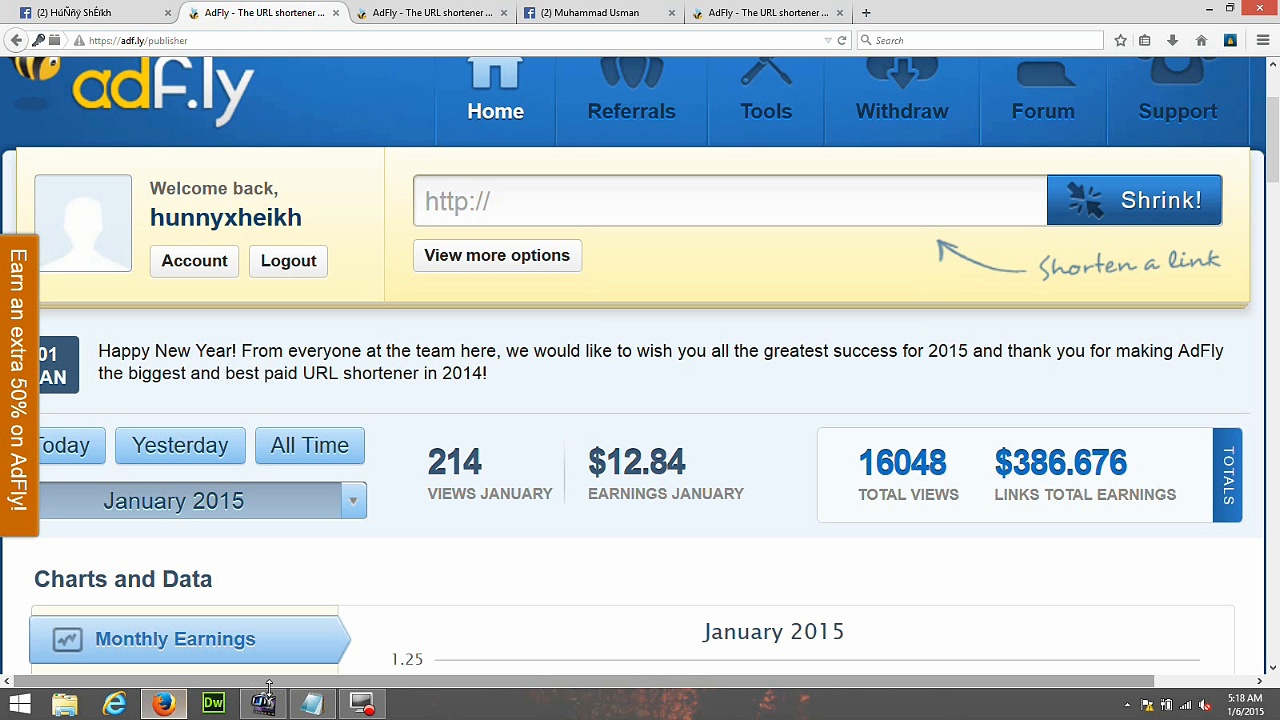
Task: Open the Account settings button
Action: (x=194, y=261)
